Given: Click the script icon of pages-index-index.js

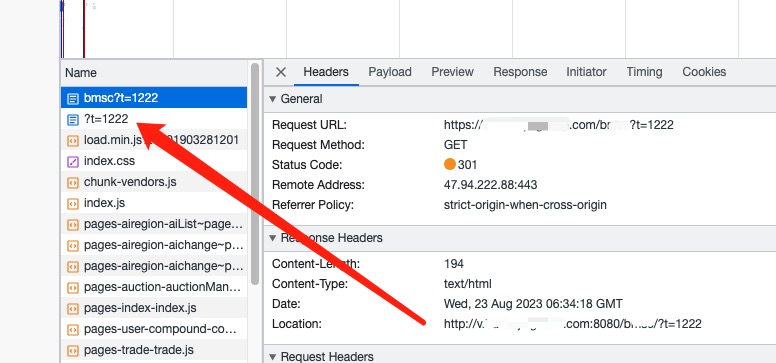Looking at the screenshot, I should click(x=73, y=309).
